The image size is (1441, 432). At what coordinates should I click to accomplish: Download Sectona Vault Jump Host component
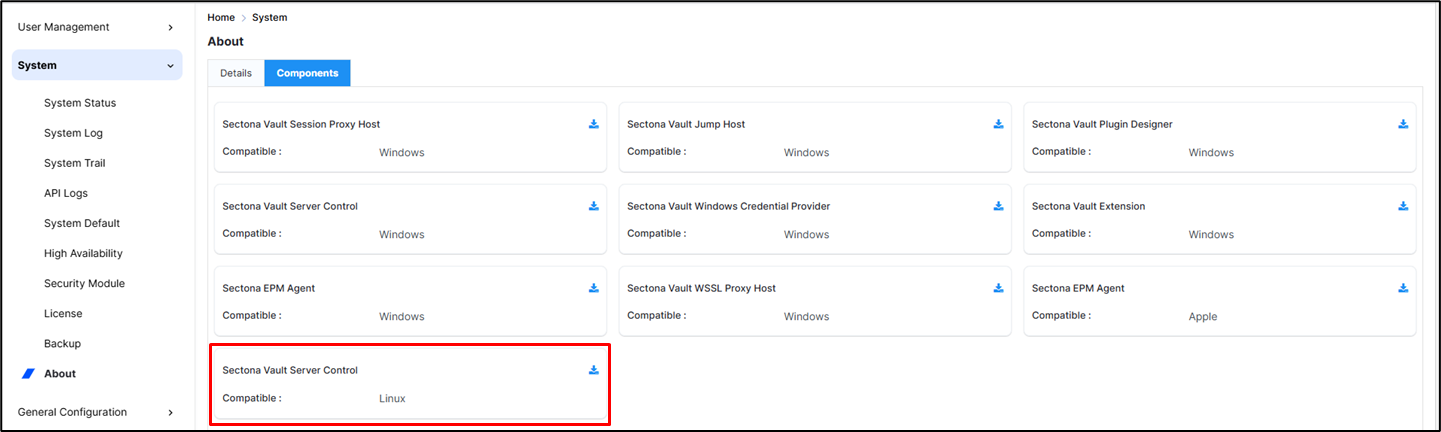tap(998, 124)
